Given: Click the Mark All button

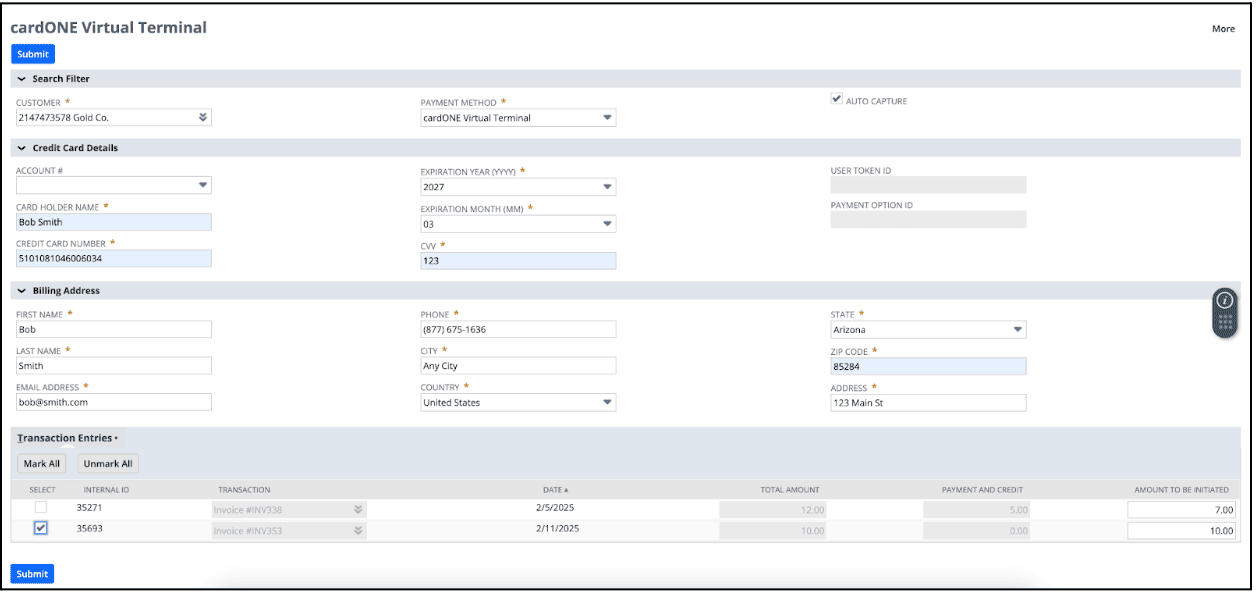Looking at the screenshot, I should tap(42, 464).
